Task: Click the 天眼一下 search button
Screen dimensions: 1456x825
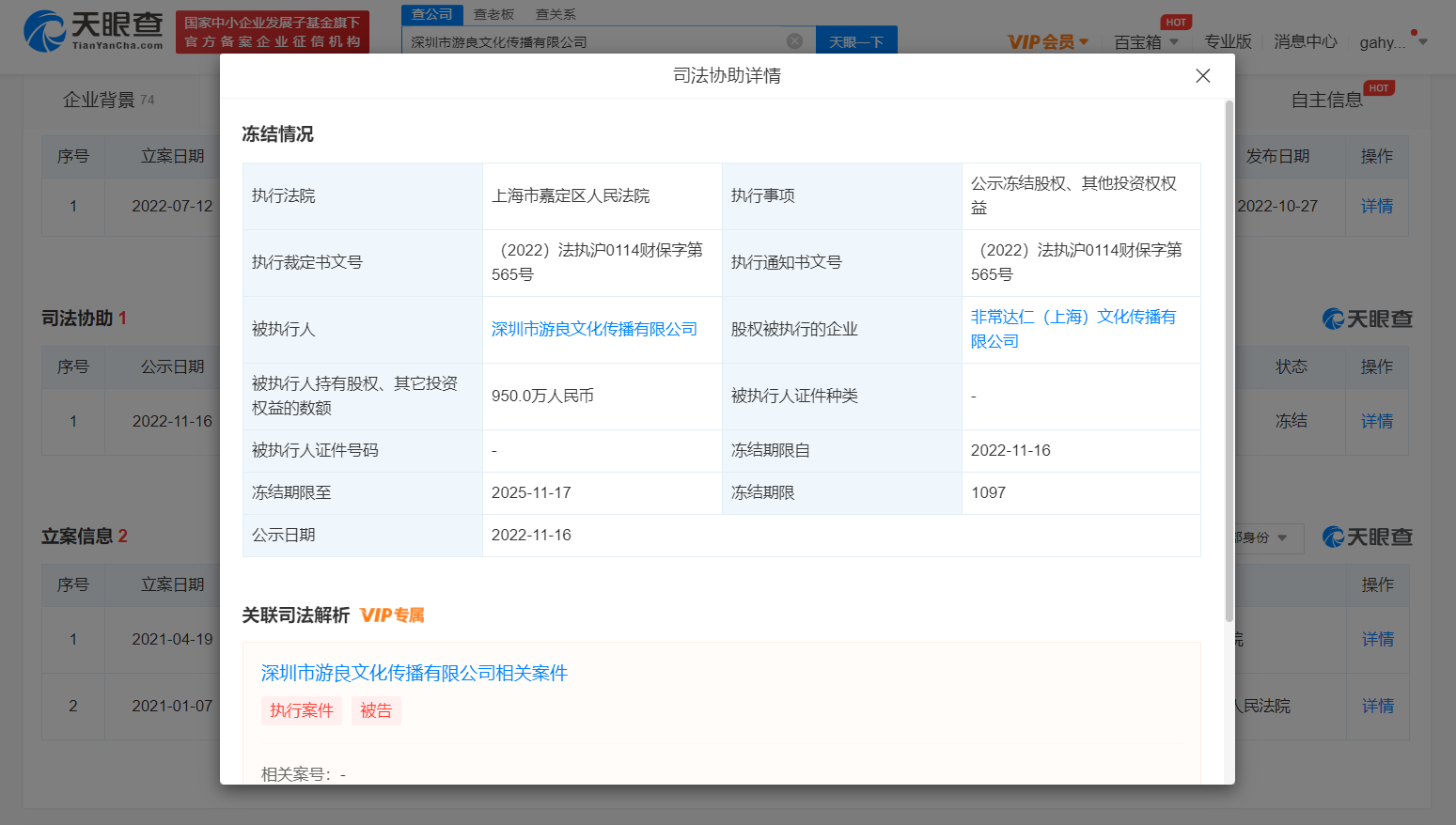Action: pyautogui.click(x=856, y=41)
